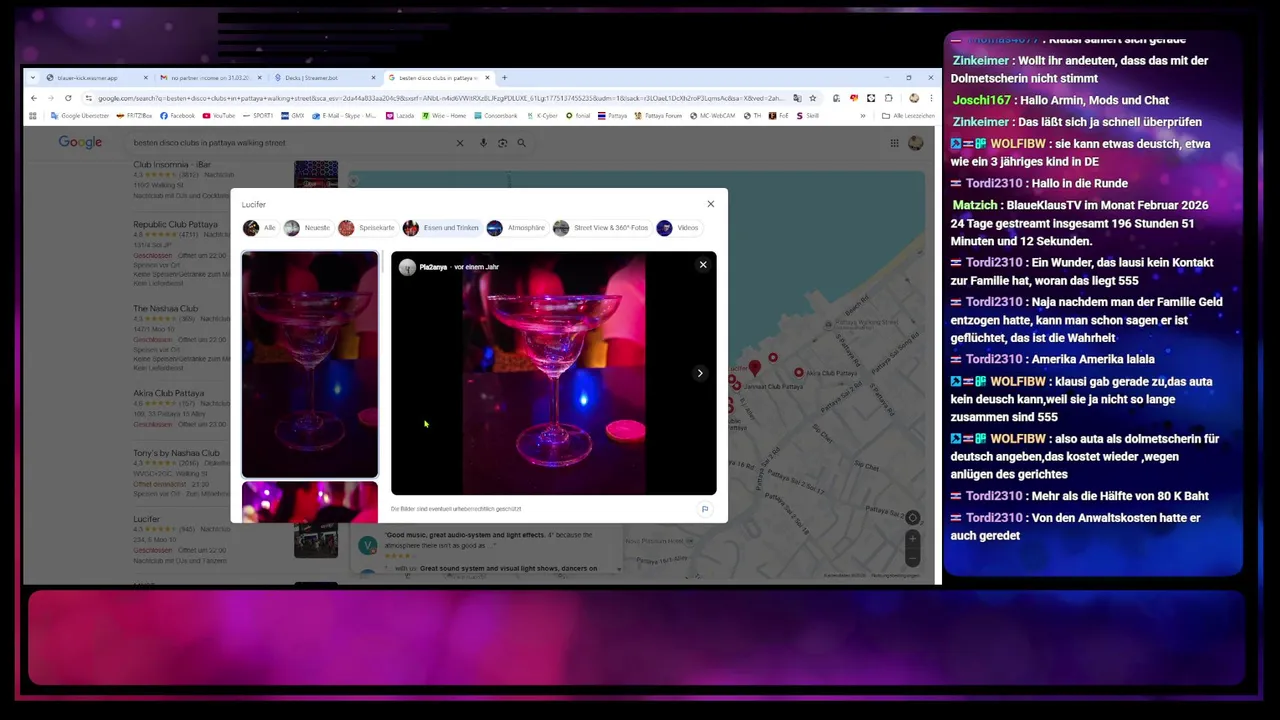Go back in the browser
This screenshot has height=720, width=1280.
pyautogui.click(x=33, y=98)
